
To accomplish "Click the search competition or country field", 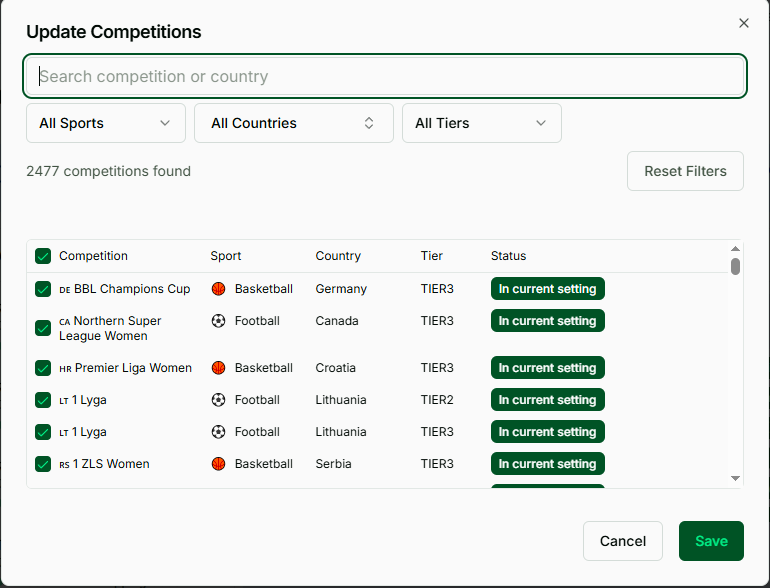I will [x=385, y=76].
